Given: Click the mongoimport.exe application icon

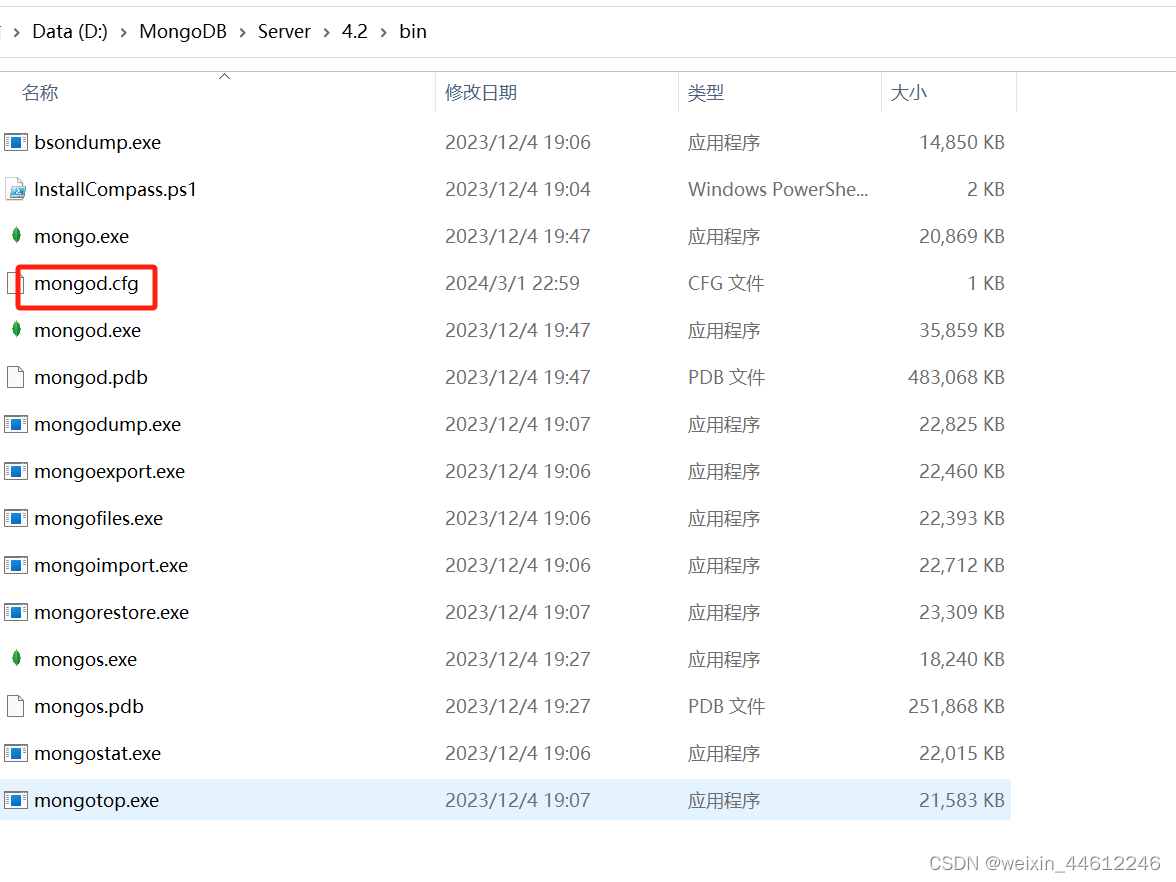Looking at the screenshot, I should click(x=16, y=566).
